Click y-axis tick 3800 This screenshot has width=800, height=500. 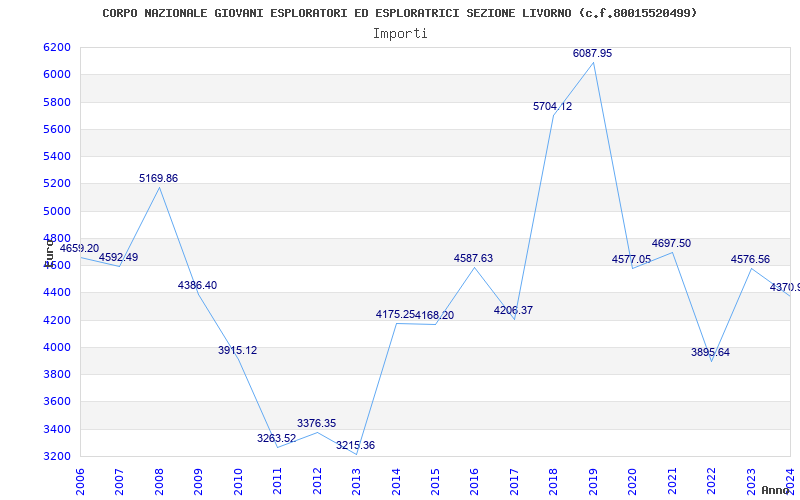click(x=57, y=374)
